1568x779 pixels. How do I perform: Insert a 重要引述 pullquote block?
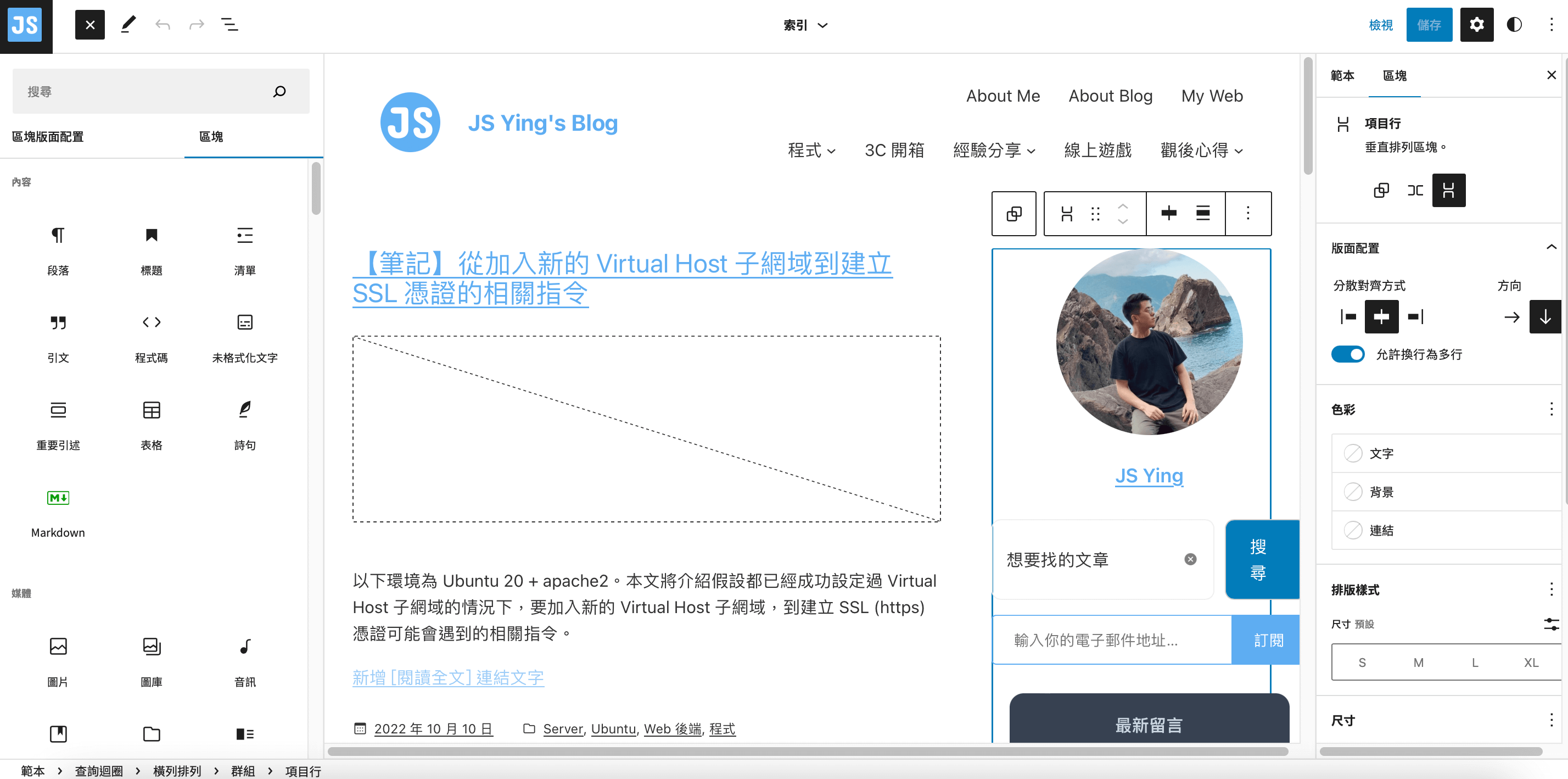tap(58, 426)
